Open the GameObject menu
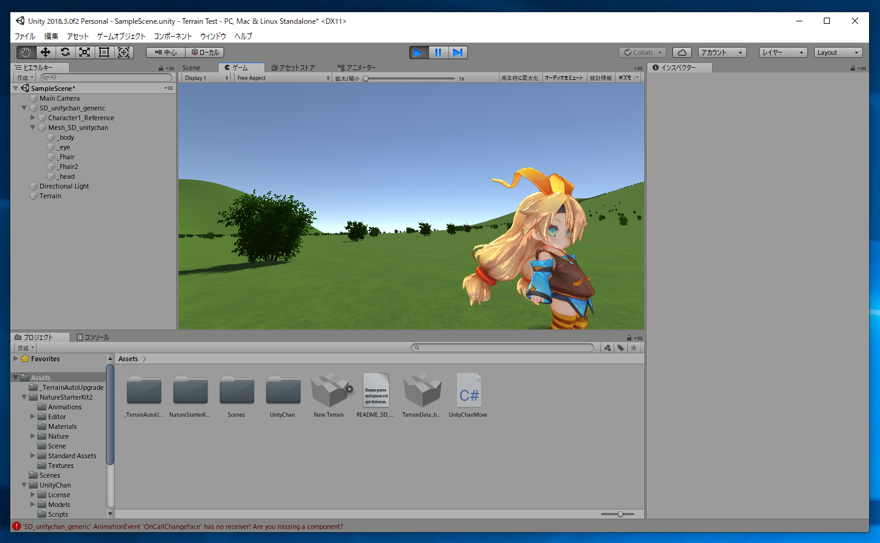This screenshot has width=880, height=543. pos(121,36)
